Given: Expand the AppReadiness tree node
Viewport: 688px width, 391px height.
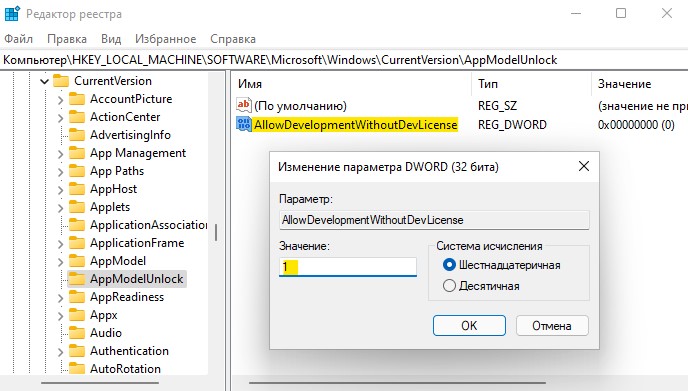Looking at the screenshot, I should point(61,298).
